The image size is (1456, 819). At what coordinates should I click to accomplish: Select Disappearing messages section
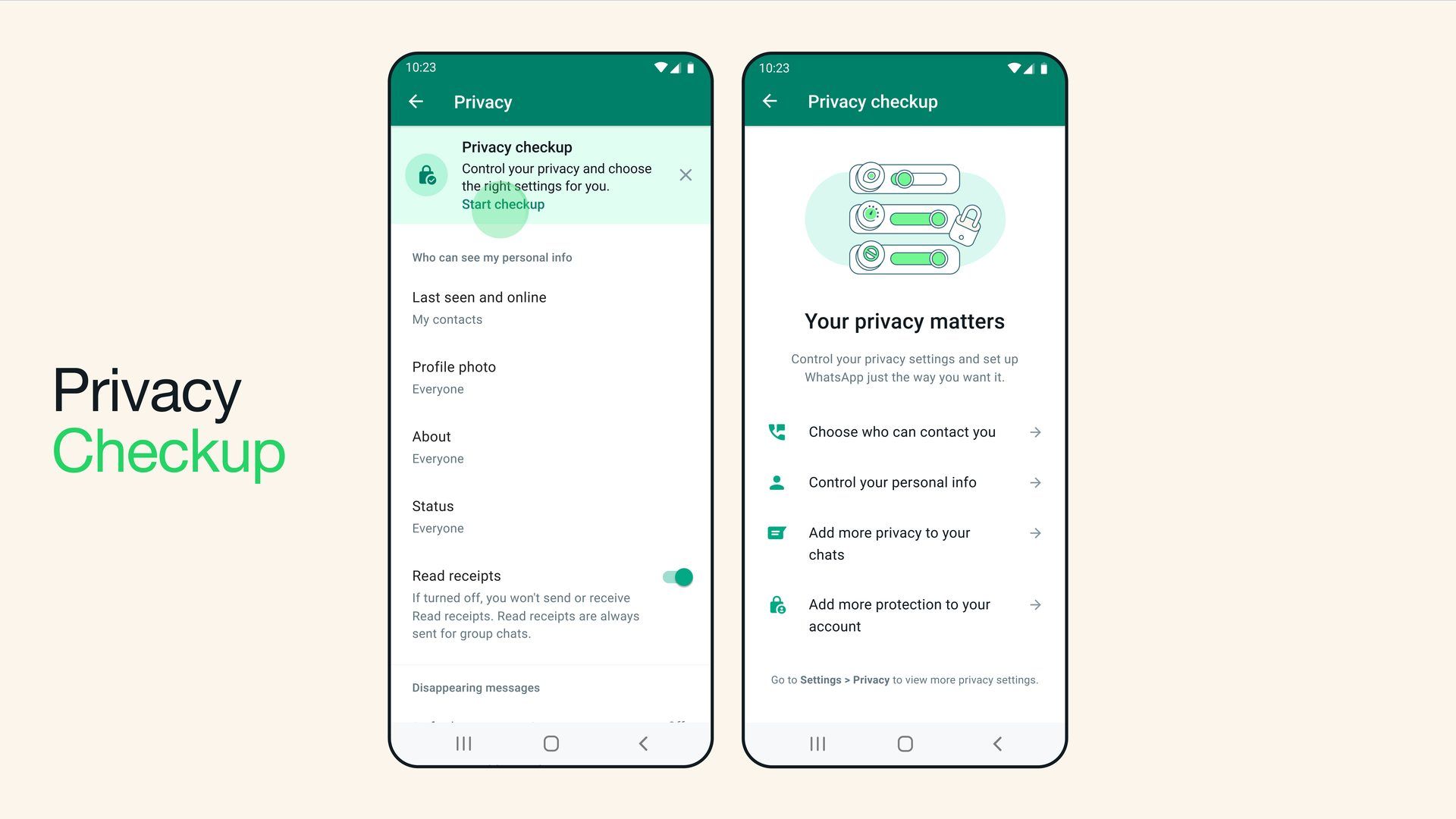click(476, 687)
